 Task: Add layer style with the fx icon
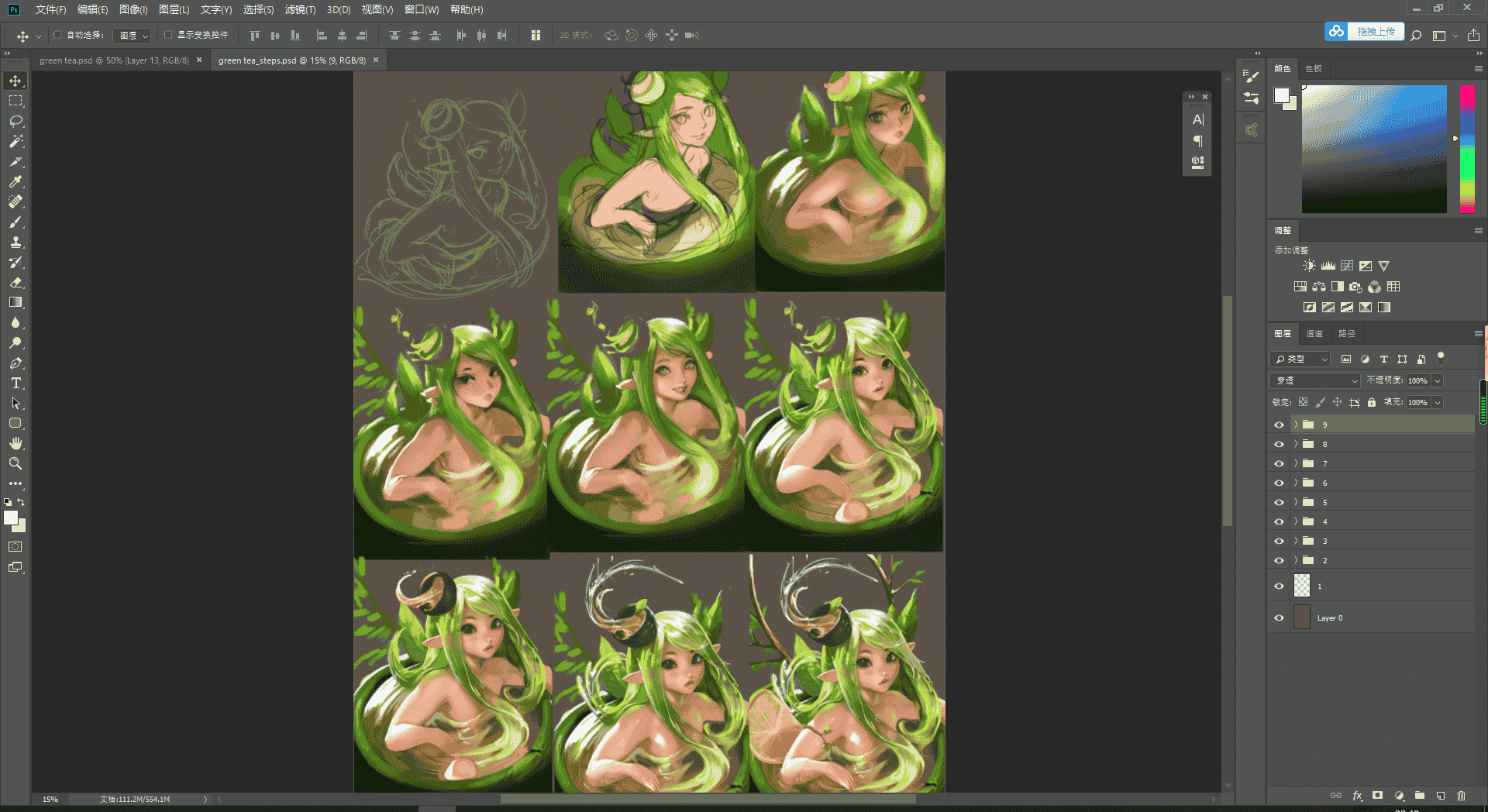(x=1357, y=796)
